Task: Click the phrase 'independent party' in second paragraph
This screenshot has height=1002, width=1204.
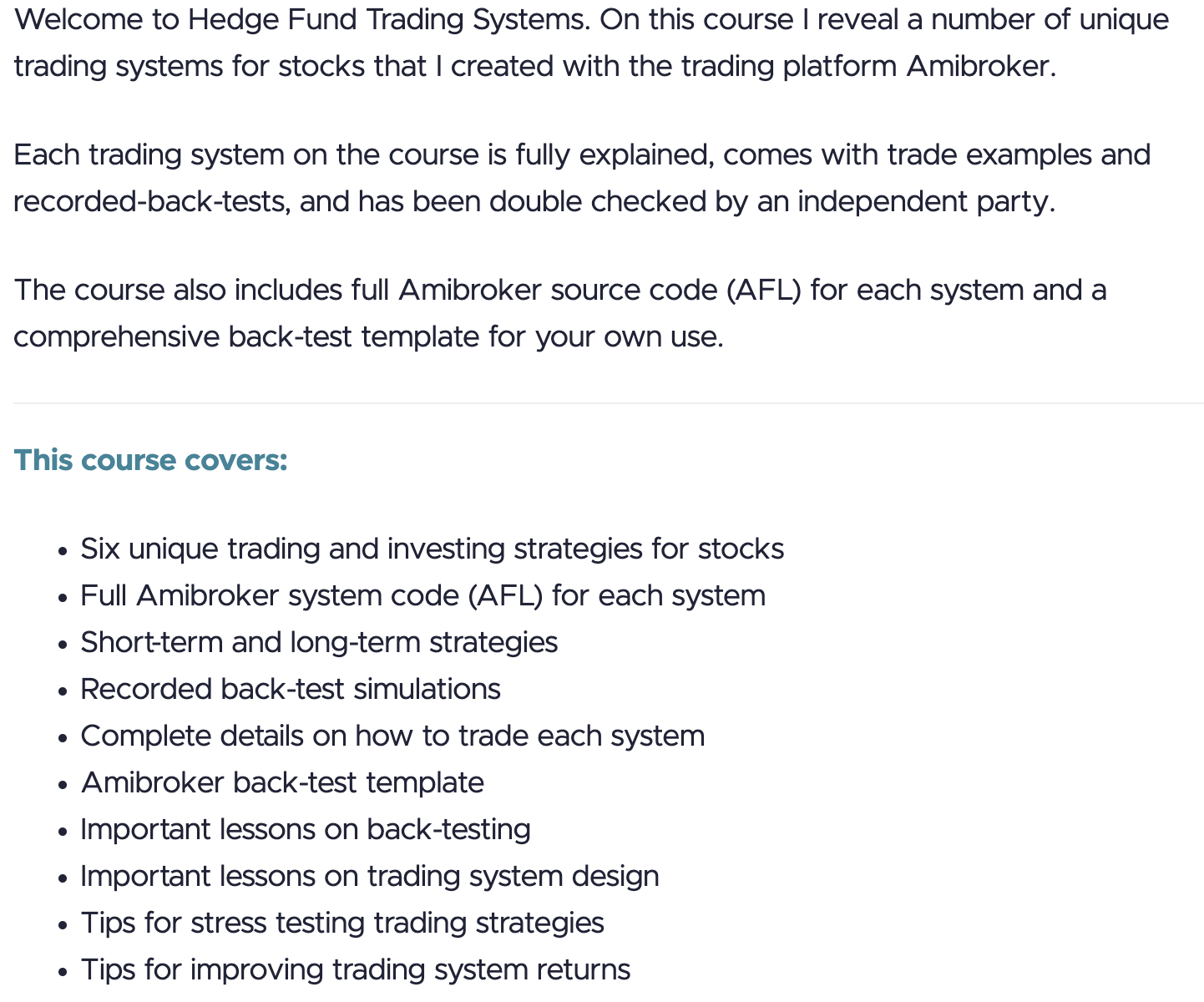Action: pyautogui.click(x=923, y=201)
